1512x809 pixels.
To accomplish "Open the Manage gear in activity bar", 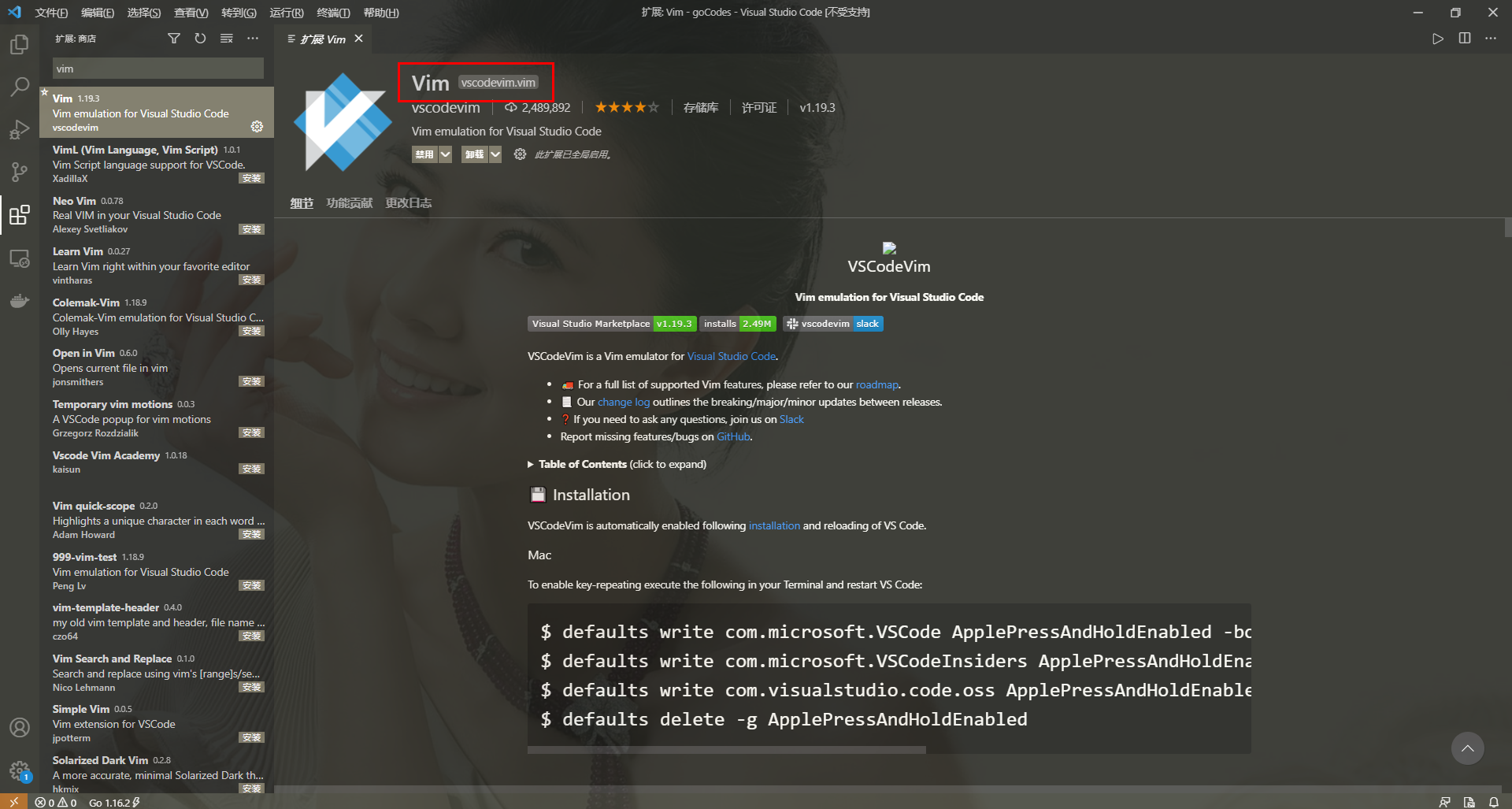I will point(19,770).
